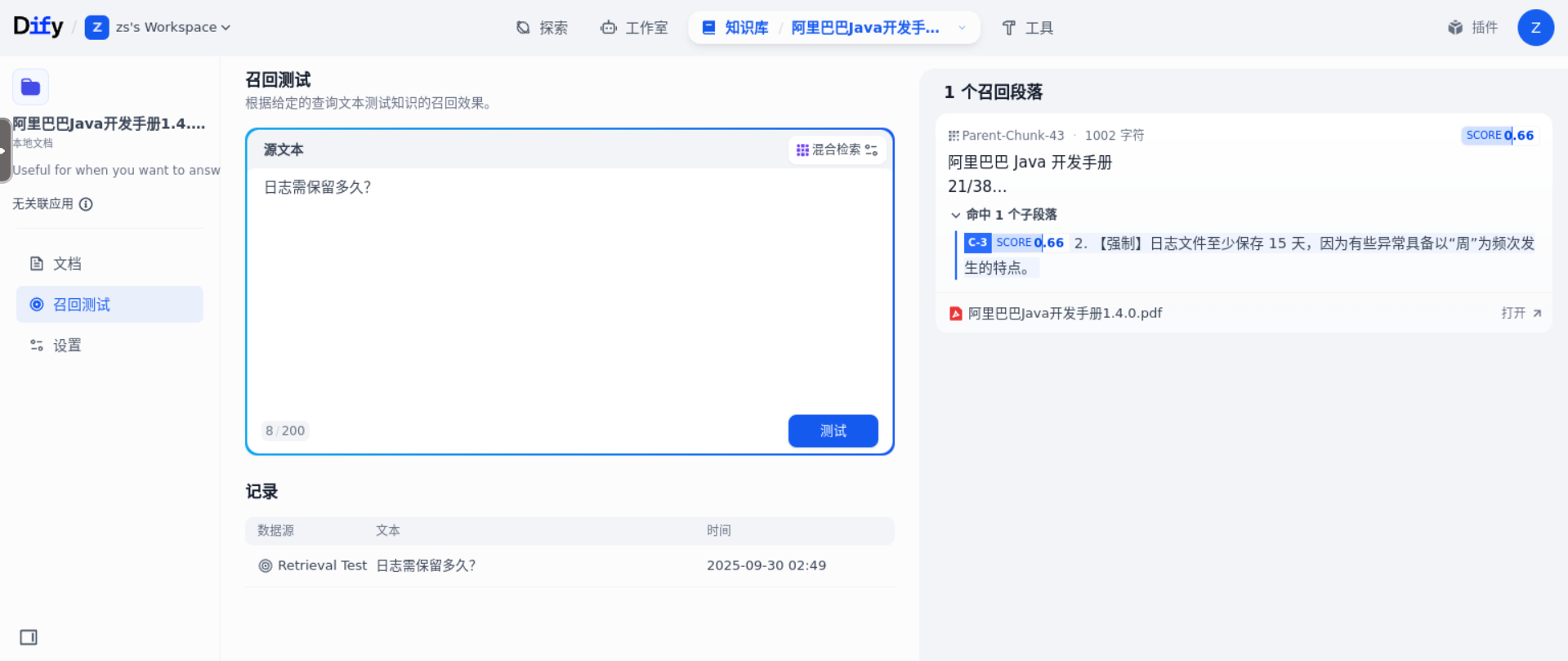Click 混合检索 grid icon
Image resolution: width=1568 pixels, height=661 pixels.
point(802,150)
